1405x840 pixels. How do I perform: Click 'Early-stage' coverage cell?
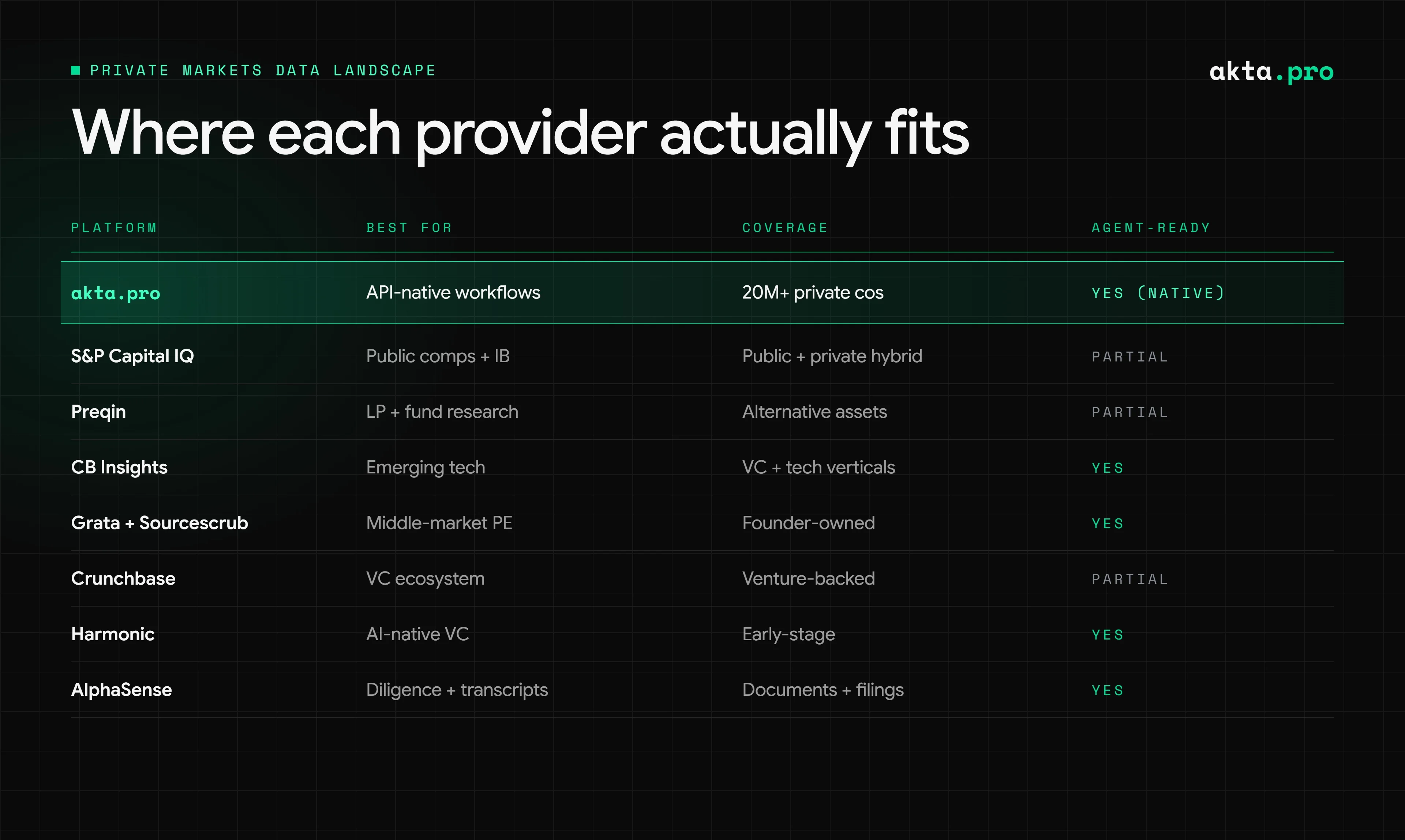pyautogui.click(x=788, y=634)
